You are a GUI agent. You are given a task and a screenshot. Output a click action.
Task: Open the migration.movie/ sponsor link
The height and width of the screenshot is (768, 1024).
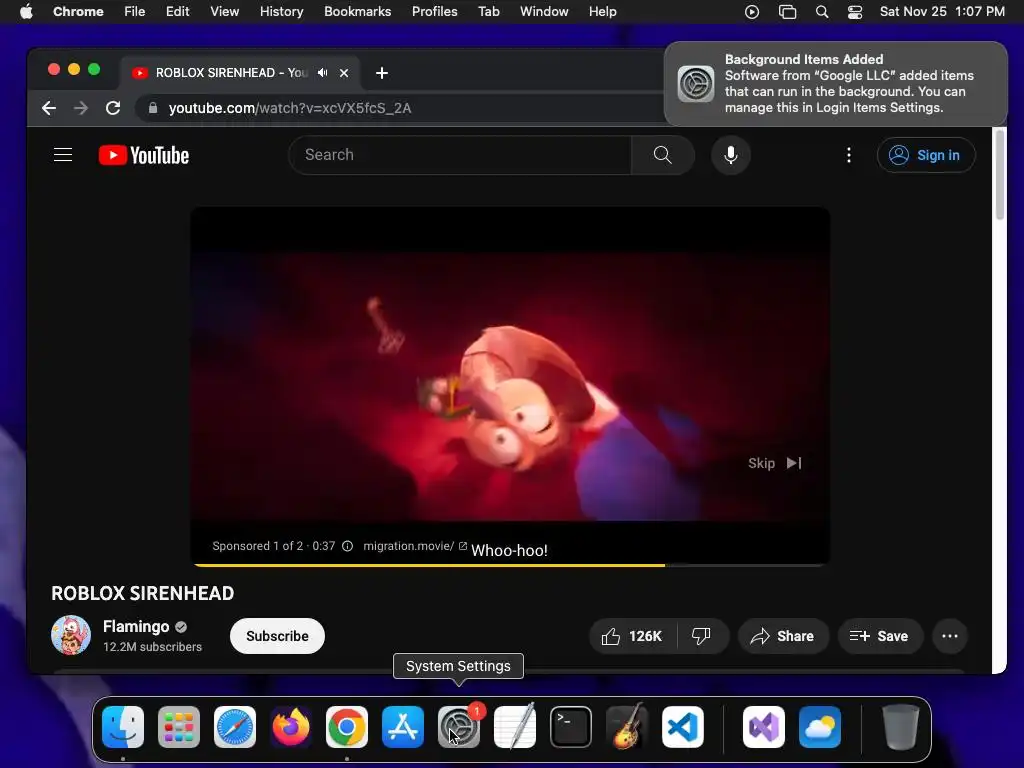click(415, 546)
